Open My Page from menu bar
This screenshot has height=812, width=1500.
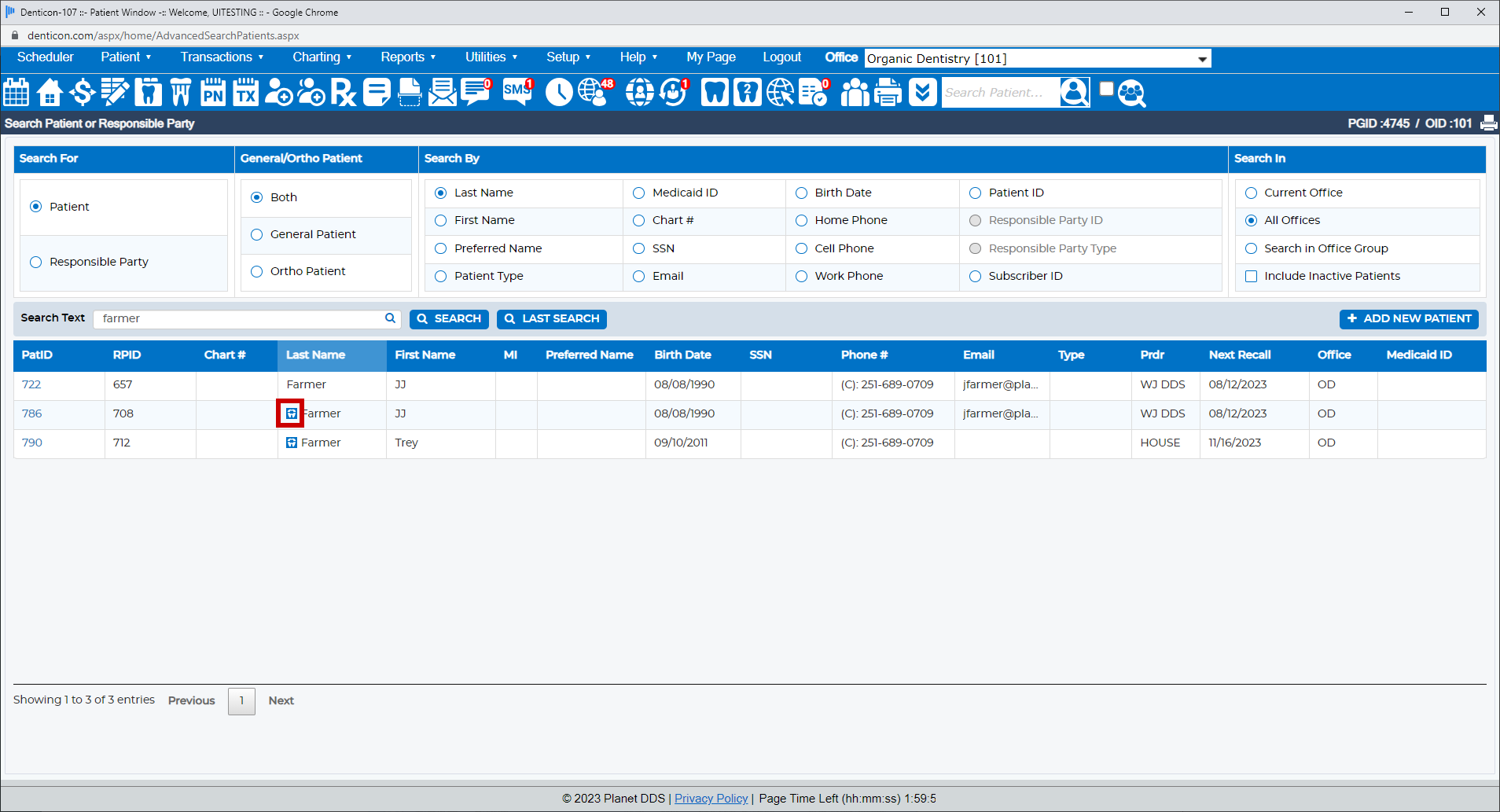711,57
